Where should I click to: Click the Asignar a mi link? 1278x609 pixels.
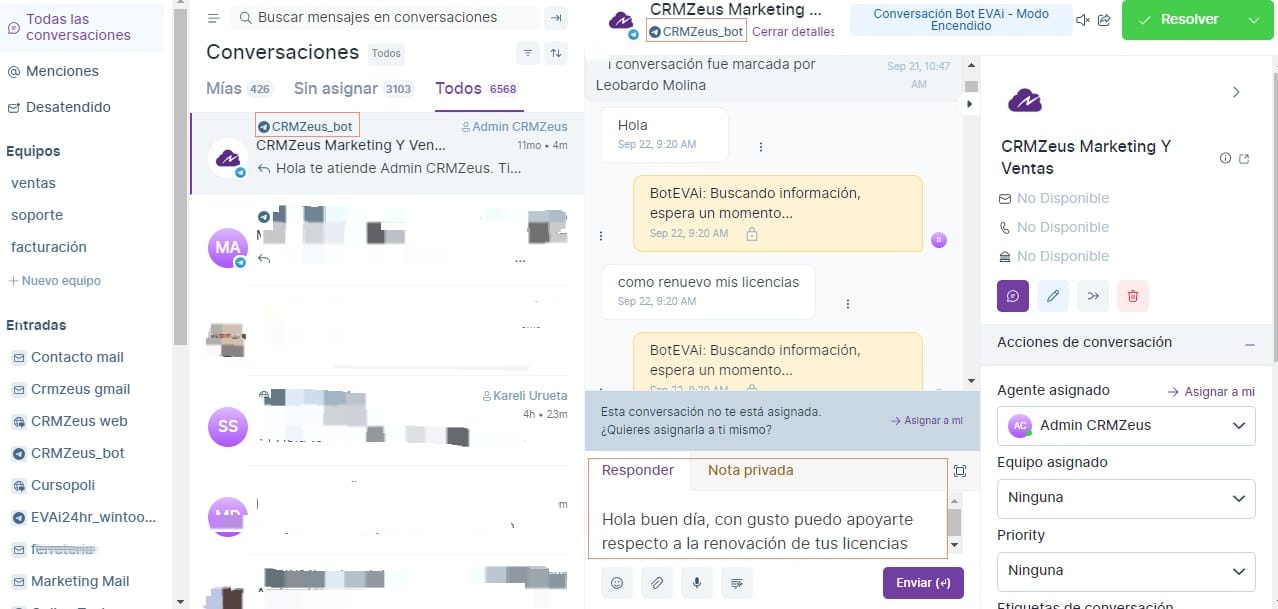point(926,420)
